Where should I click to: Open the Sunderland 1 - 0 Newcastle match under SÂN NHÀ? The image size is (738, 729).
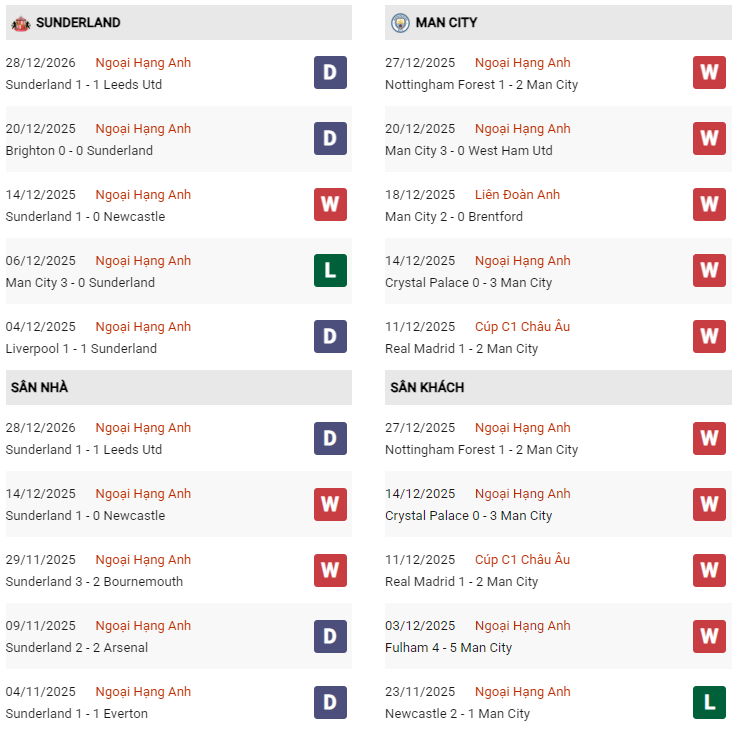point(85,516)
